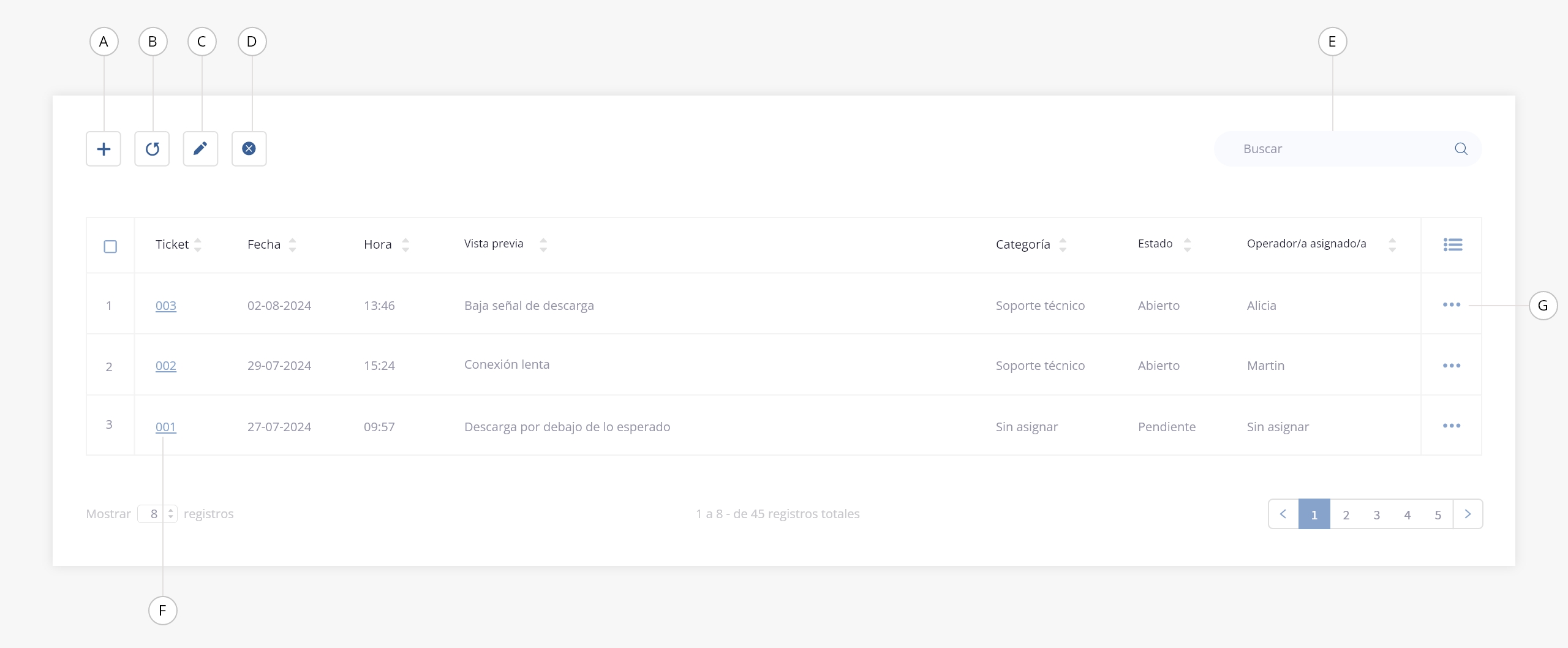This screenshot has height=648, width=1568.
Task: Open ticket 003 link
Action: 166,306
